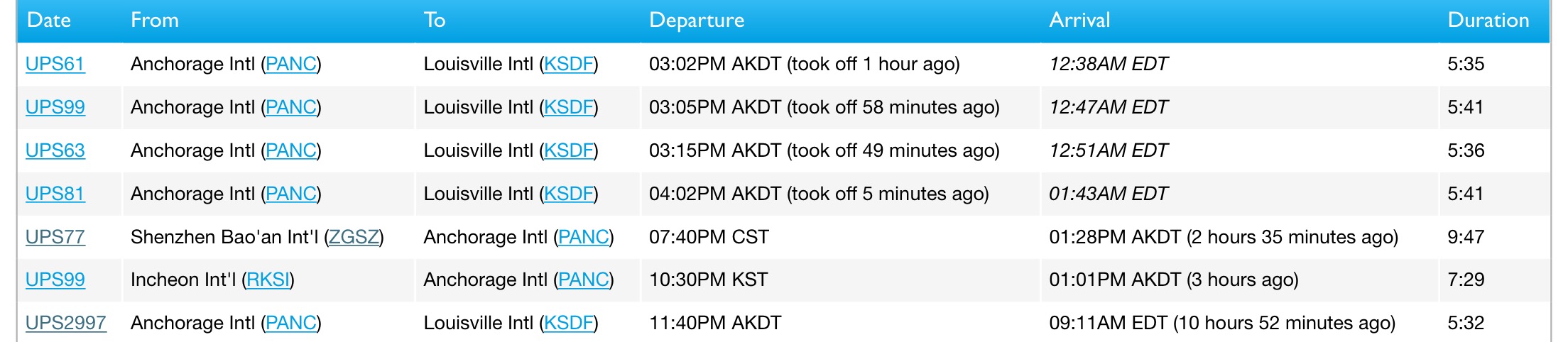This screenshot has width=1568, height=342.
Task: Click the Duration column header
Action: tap(1488, 20)
